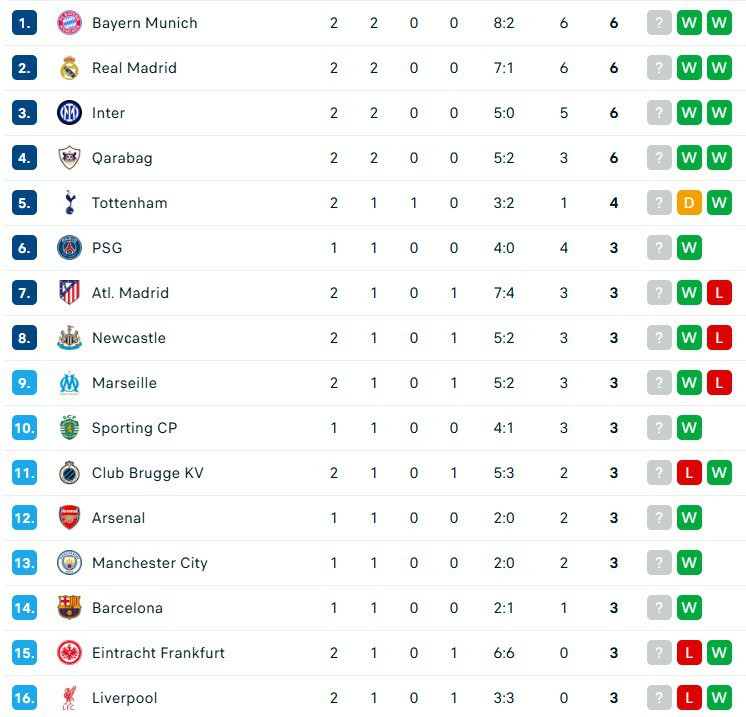746x717 pixels.
Task: Select the rank 1 position badge
Action: [25, 22]
